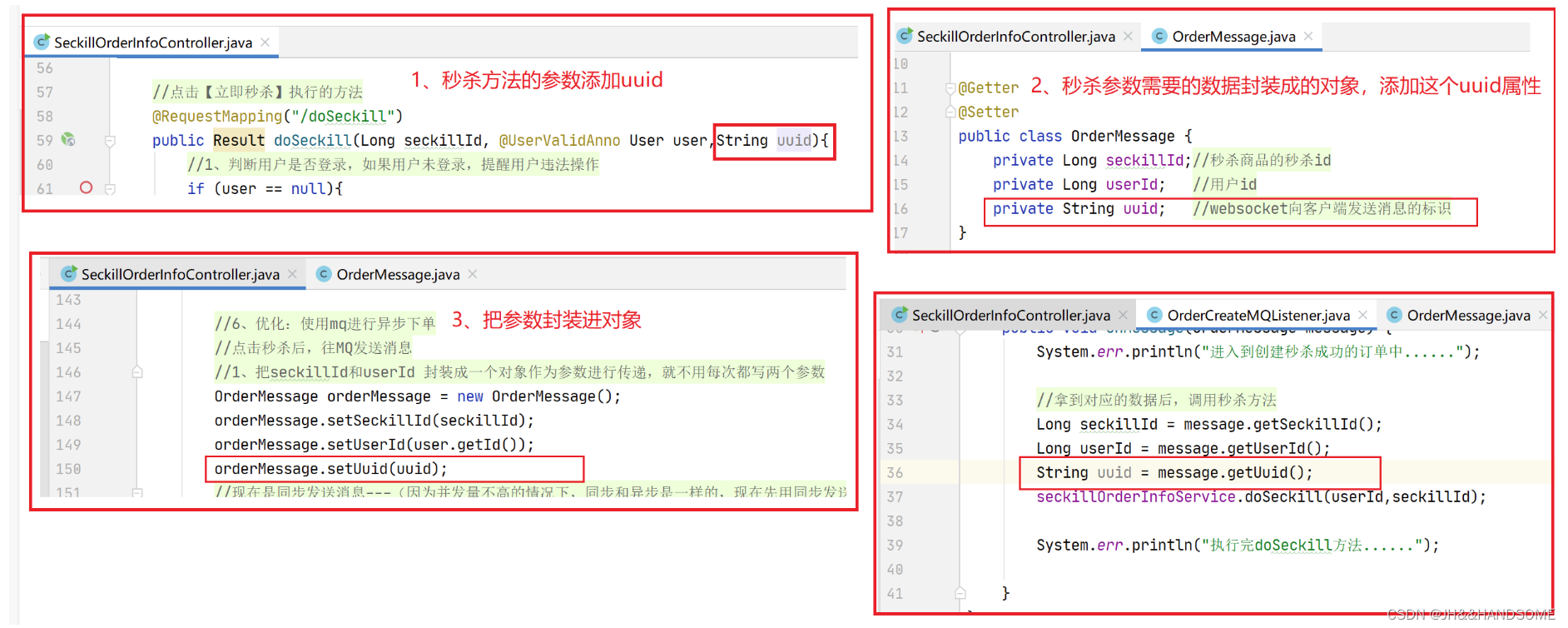Click "Long seckillId = message.getSeckillId();" line
This screenshot has width=1568, height=628.
(x=1208, y=424)
